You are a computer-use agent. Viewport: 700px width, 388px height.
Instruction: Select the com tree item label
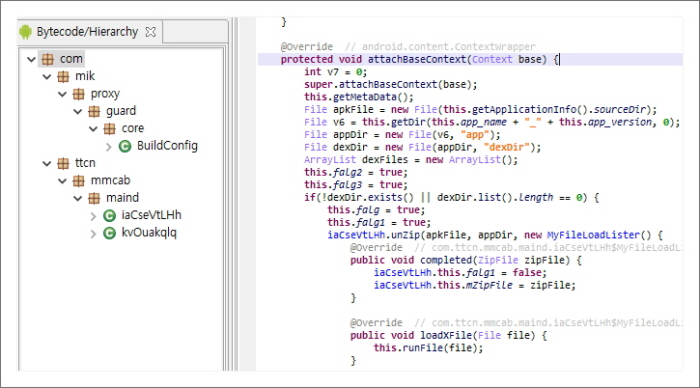tap(71, 59)
